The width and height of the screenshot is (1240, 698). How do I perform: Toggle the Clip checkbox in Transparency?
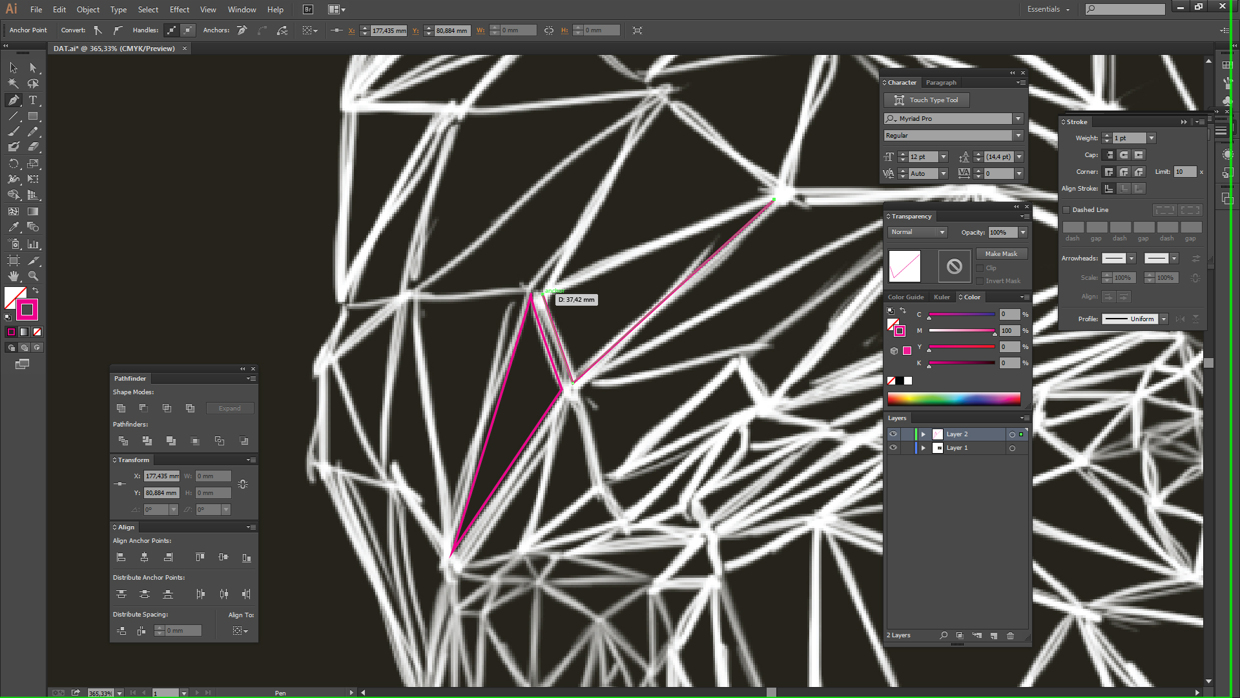[x=979, y=268]
